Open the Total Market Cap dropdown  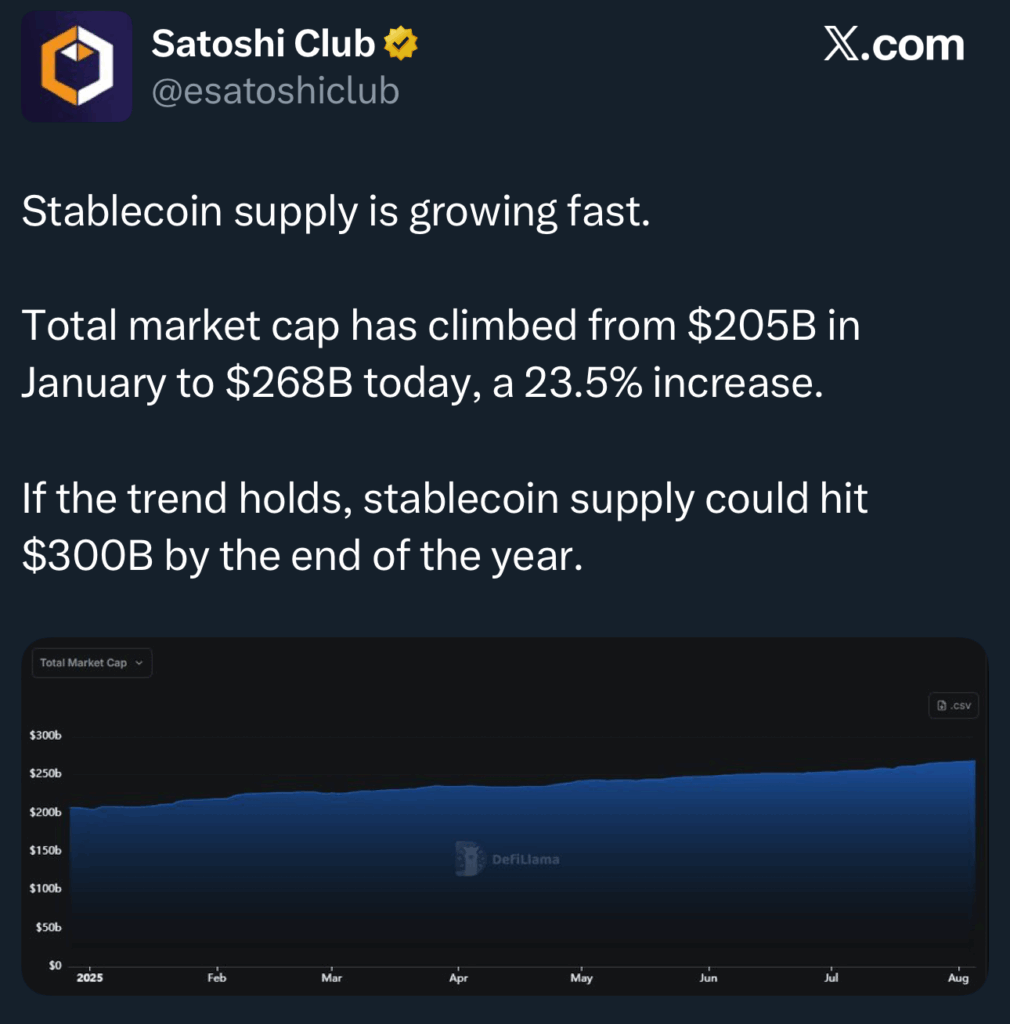coord(92,663)
